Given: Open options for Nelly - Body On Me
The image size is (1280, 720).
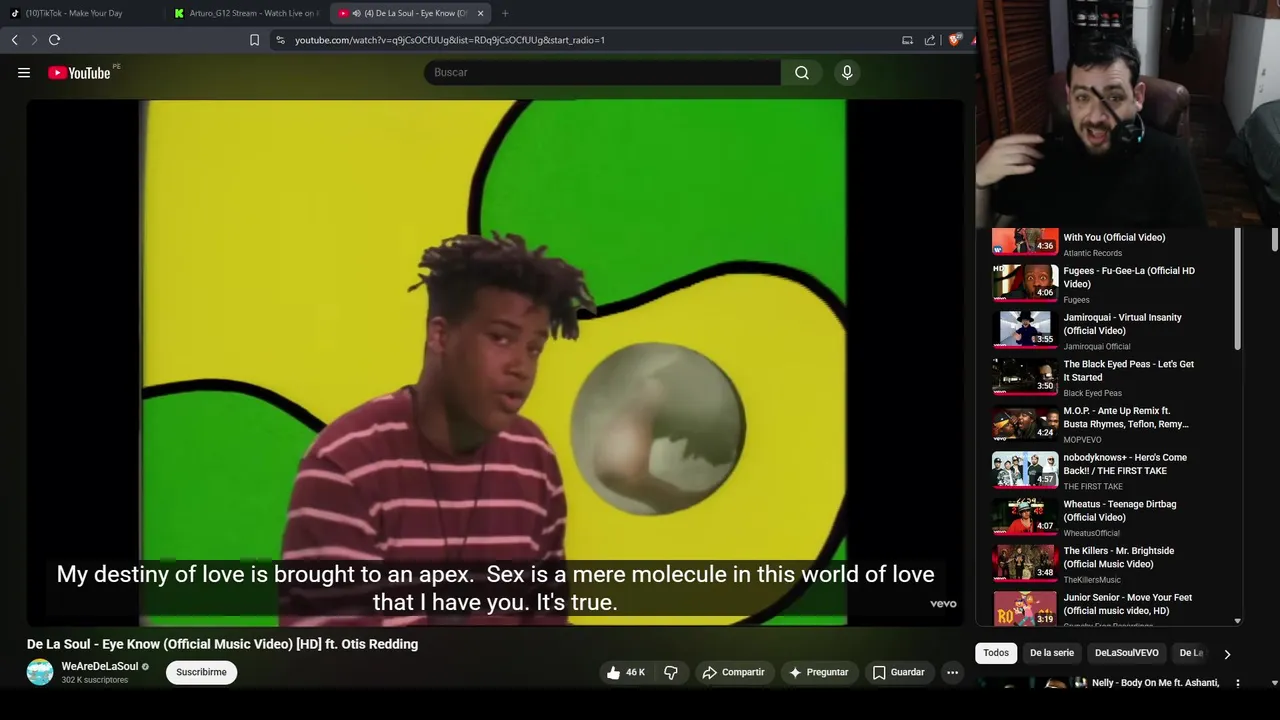Looking at the screenshot, I should 1237,683.
